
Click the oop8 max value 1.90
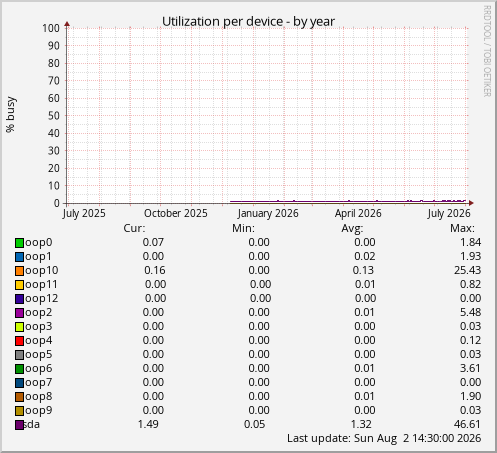click(x=470, y=396)
